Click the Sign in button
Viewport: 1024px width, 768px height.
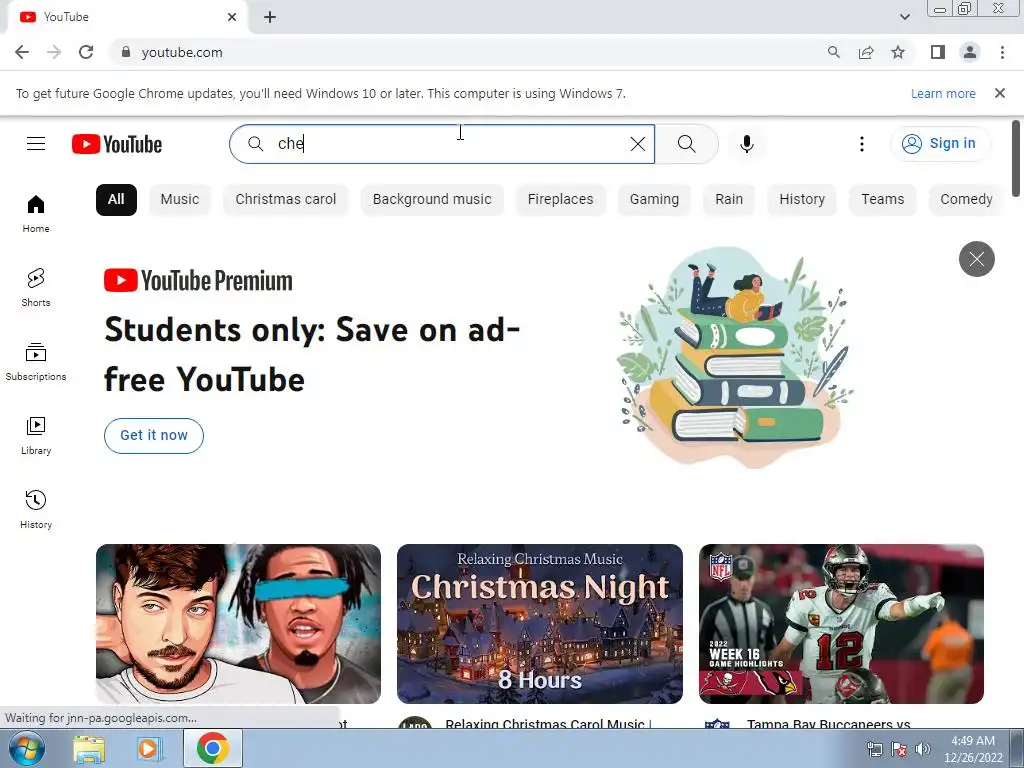939,144
